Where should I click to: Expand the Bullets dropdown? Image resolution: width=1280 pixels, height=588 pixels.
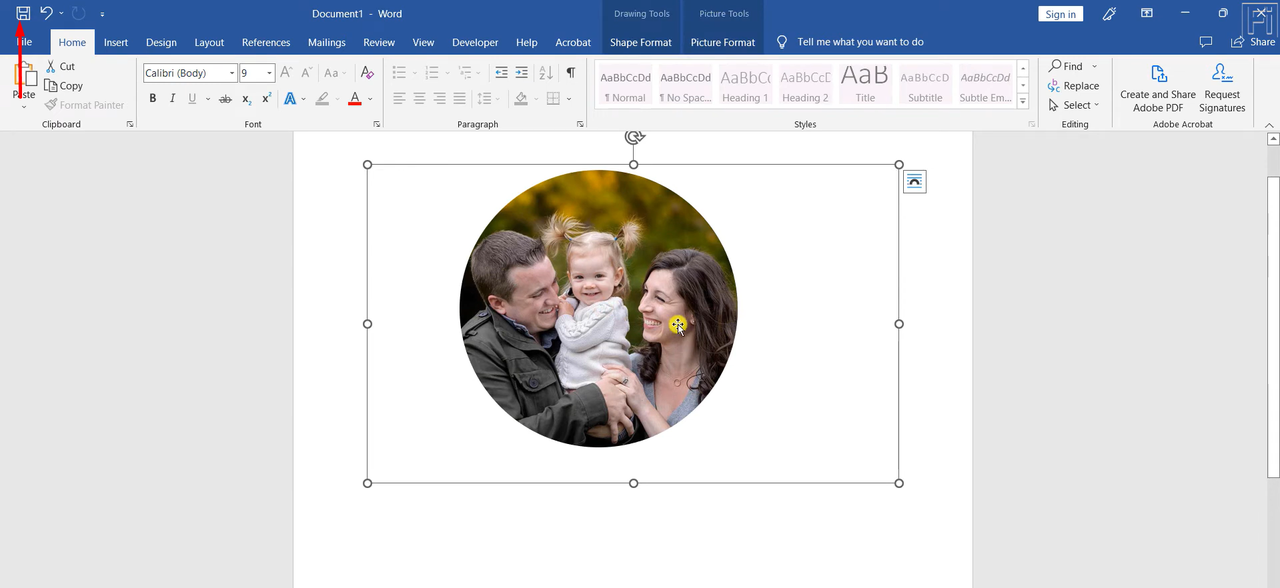(x=412, y=72)
